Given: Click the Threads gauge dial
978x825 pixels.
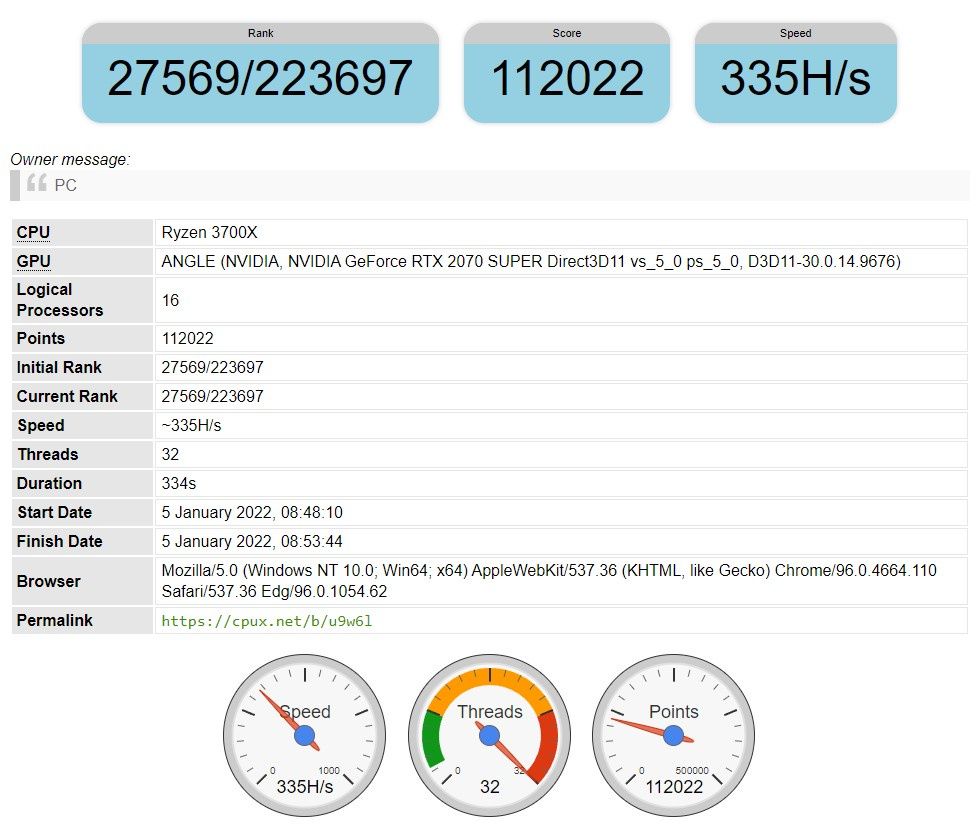Looking at the screenshot, I should (x=490, y=735).
